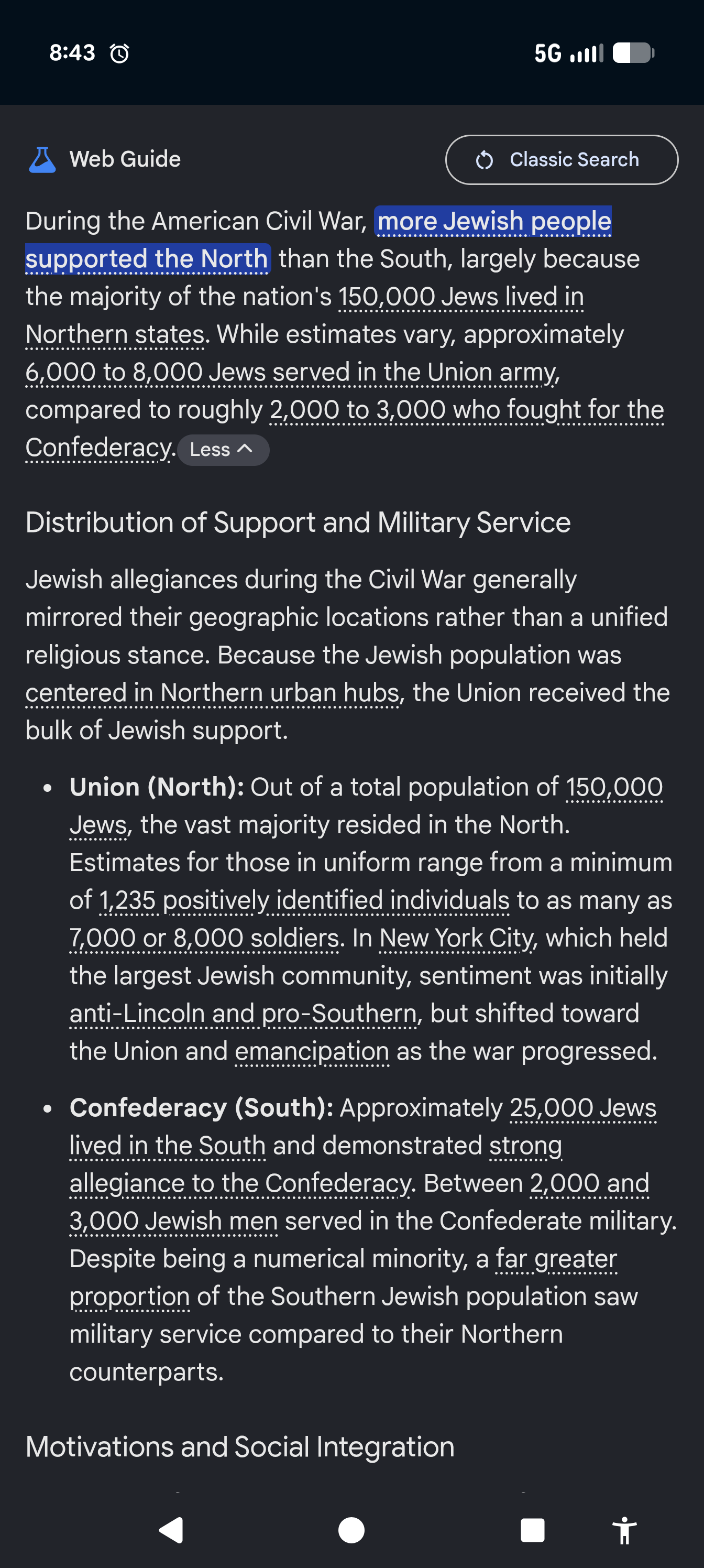The image size is (704, 1568).
Task: Open '1,235 positively identified individuals' link
Action: click(304, 900)
